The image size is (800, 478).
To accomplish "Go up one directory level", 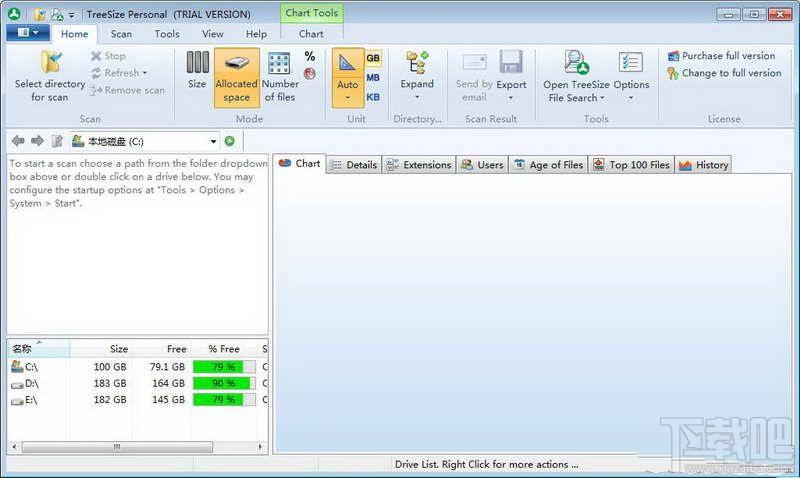I will pos(57,141).
